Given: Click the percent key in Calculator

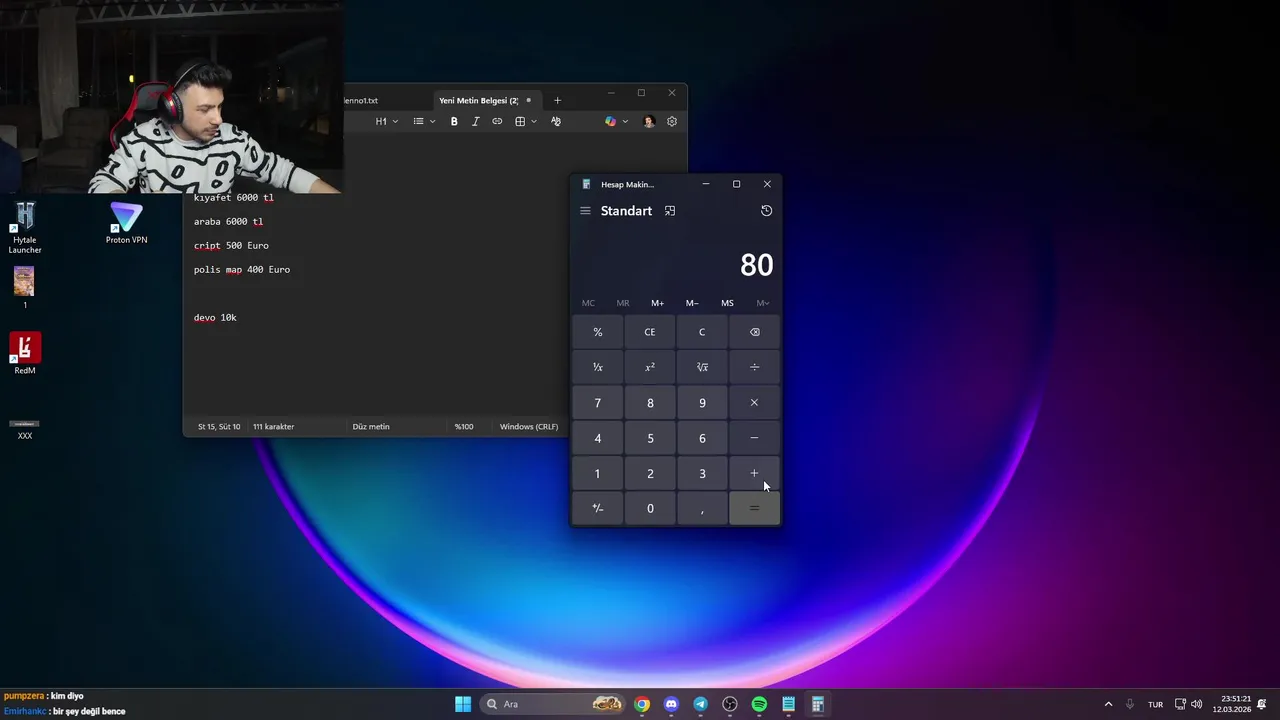Looking at the screenshot, I should 598,332.
